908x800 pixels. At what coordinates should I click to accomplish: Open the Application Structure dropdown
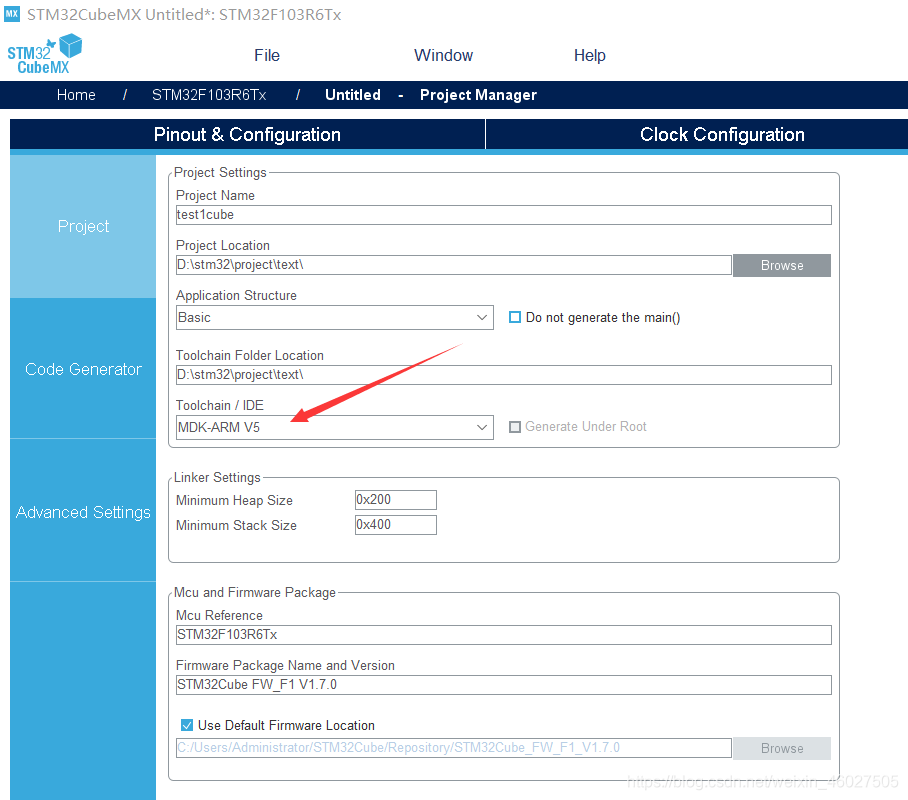335,317
